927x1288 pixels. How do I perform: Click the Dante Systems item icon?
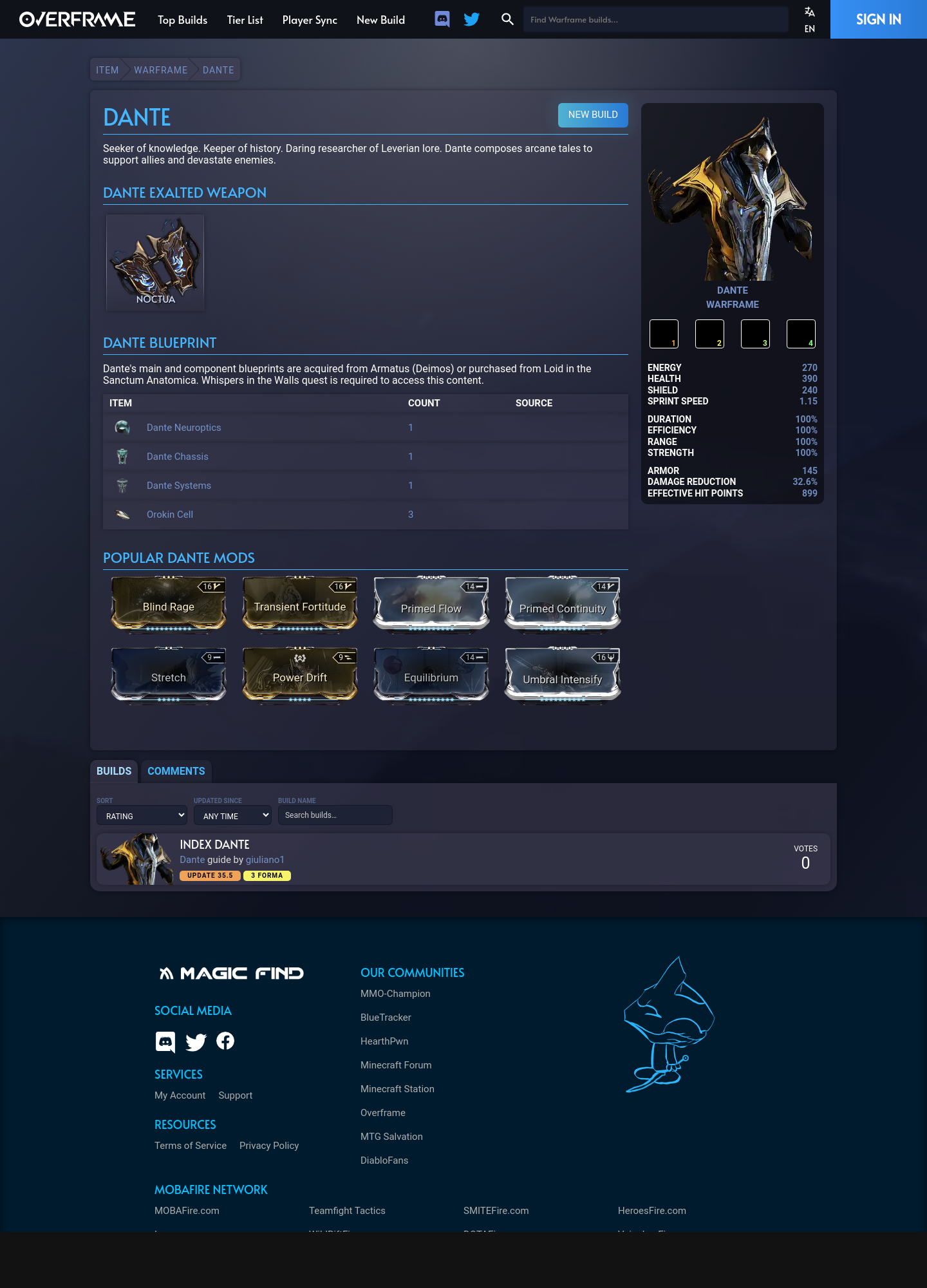tap(122, 485)
